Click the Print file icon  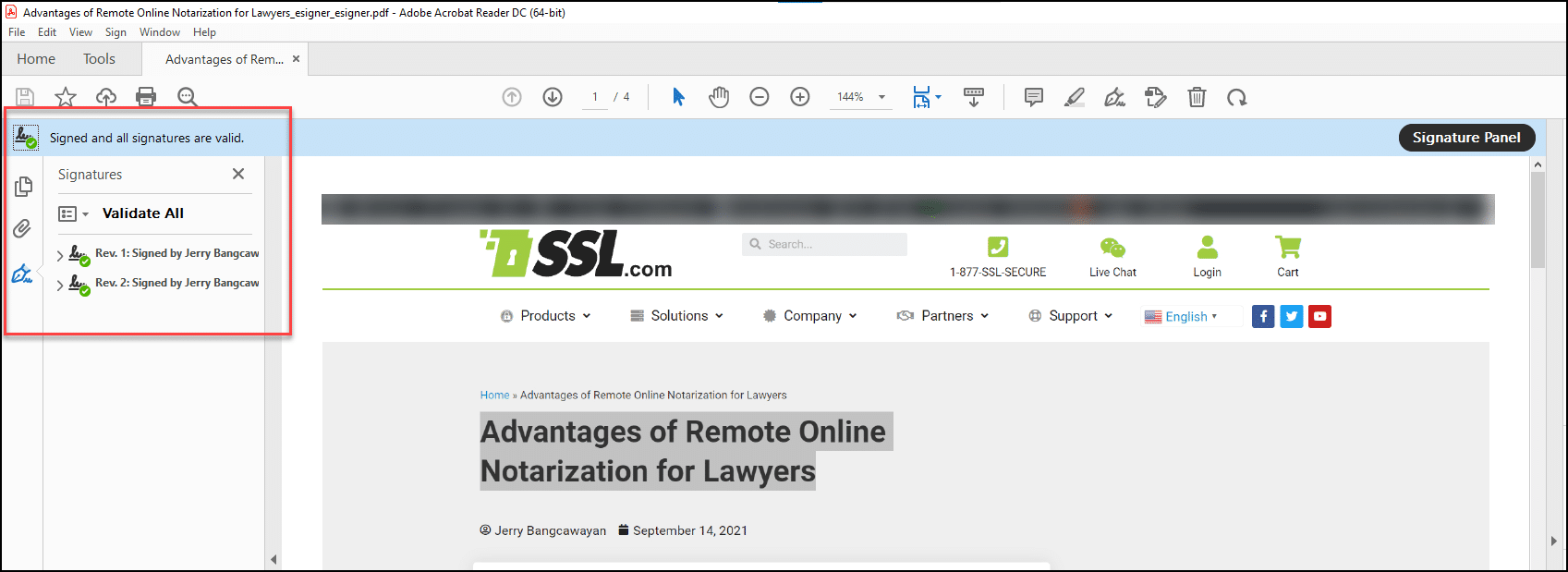click(x=146, y=97)
